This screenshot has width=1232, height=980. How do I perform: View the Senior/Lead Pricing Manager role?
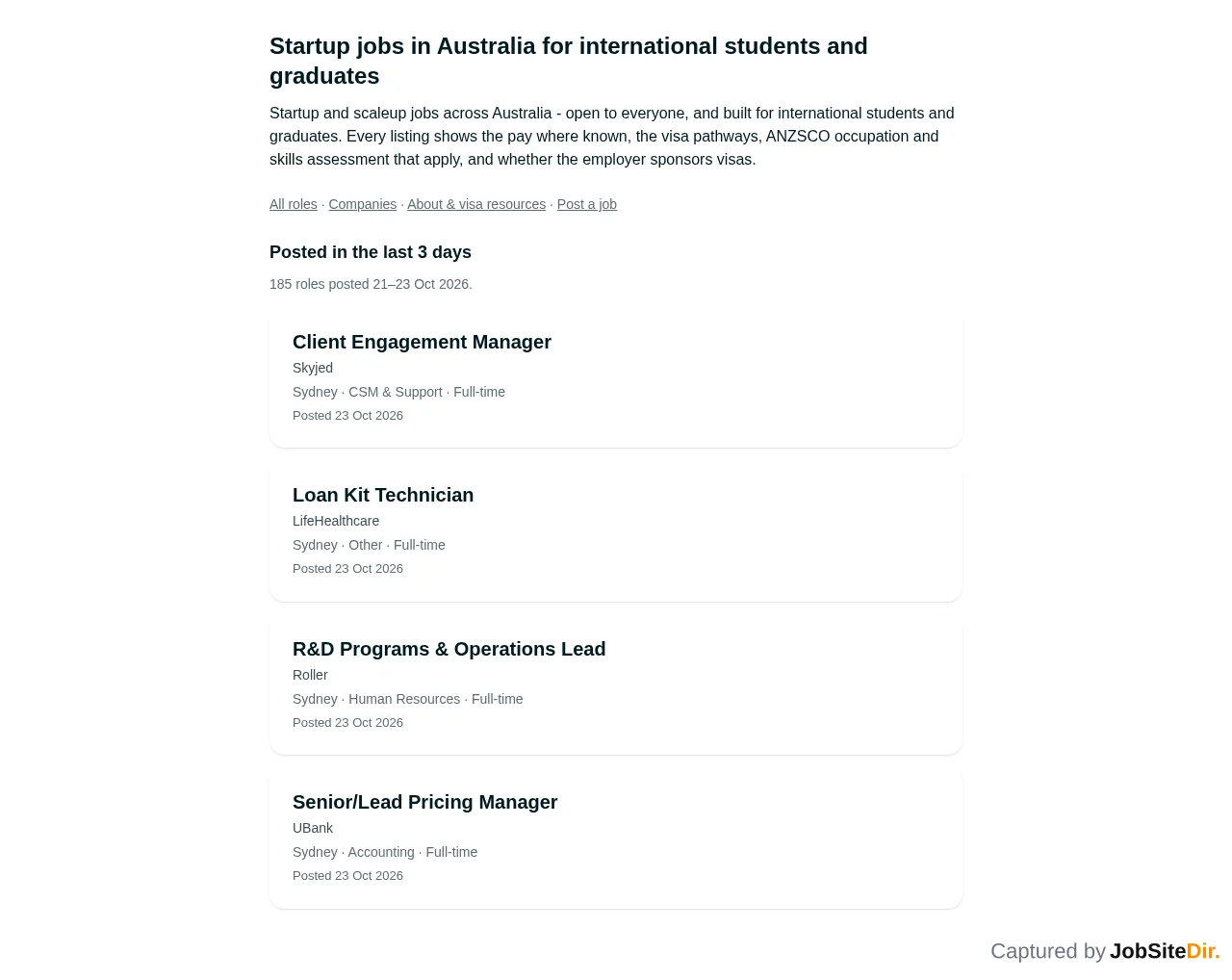coord(425,802)
